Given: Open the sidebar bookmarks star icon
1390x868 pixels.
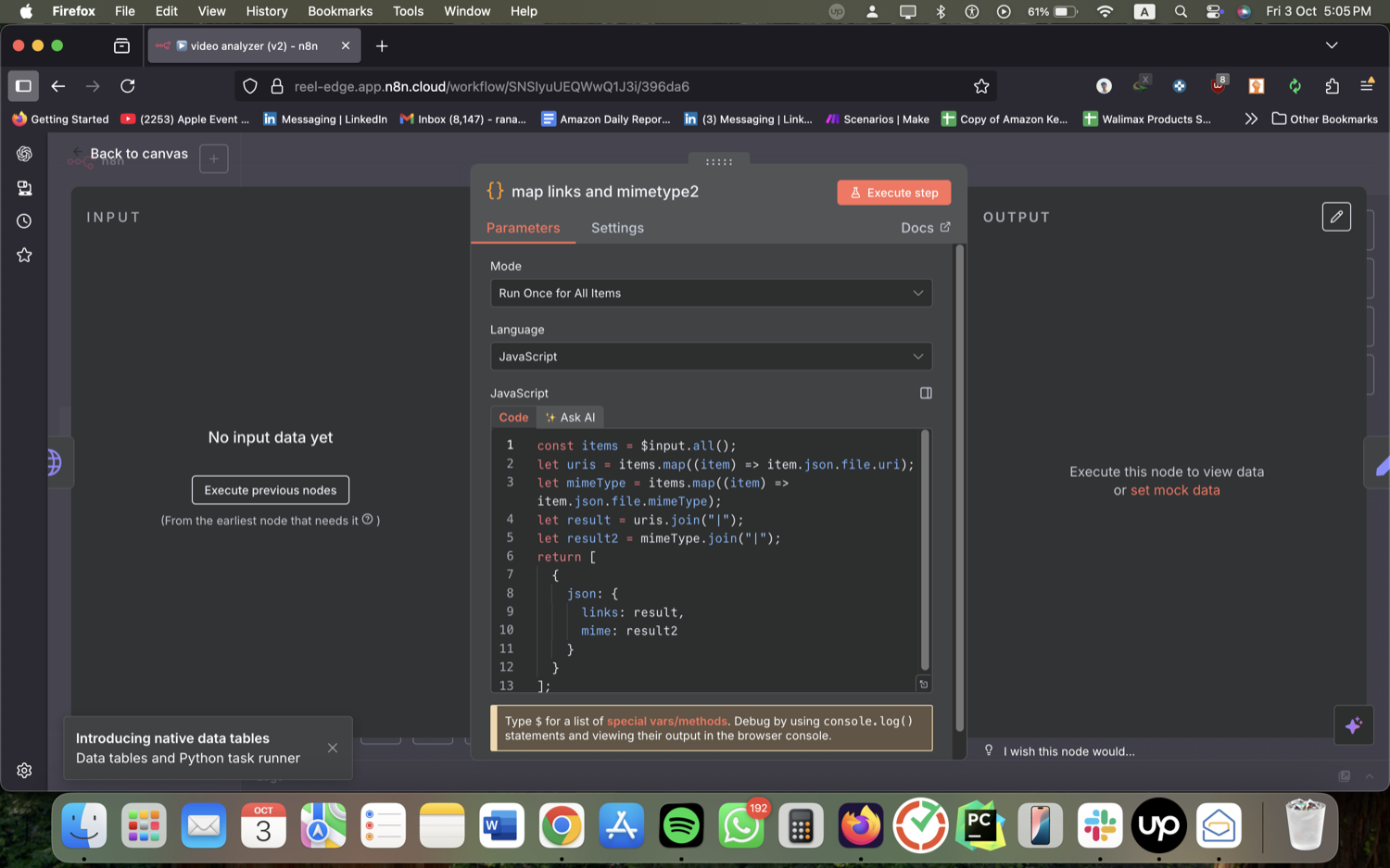Looking at the screenshot, I should (24, 255).
